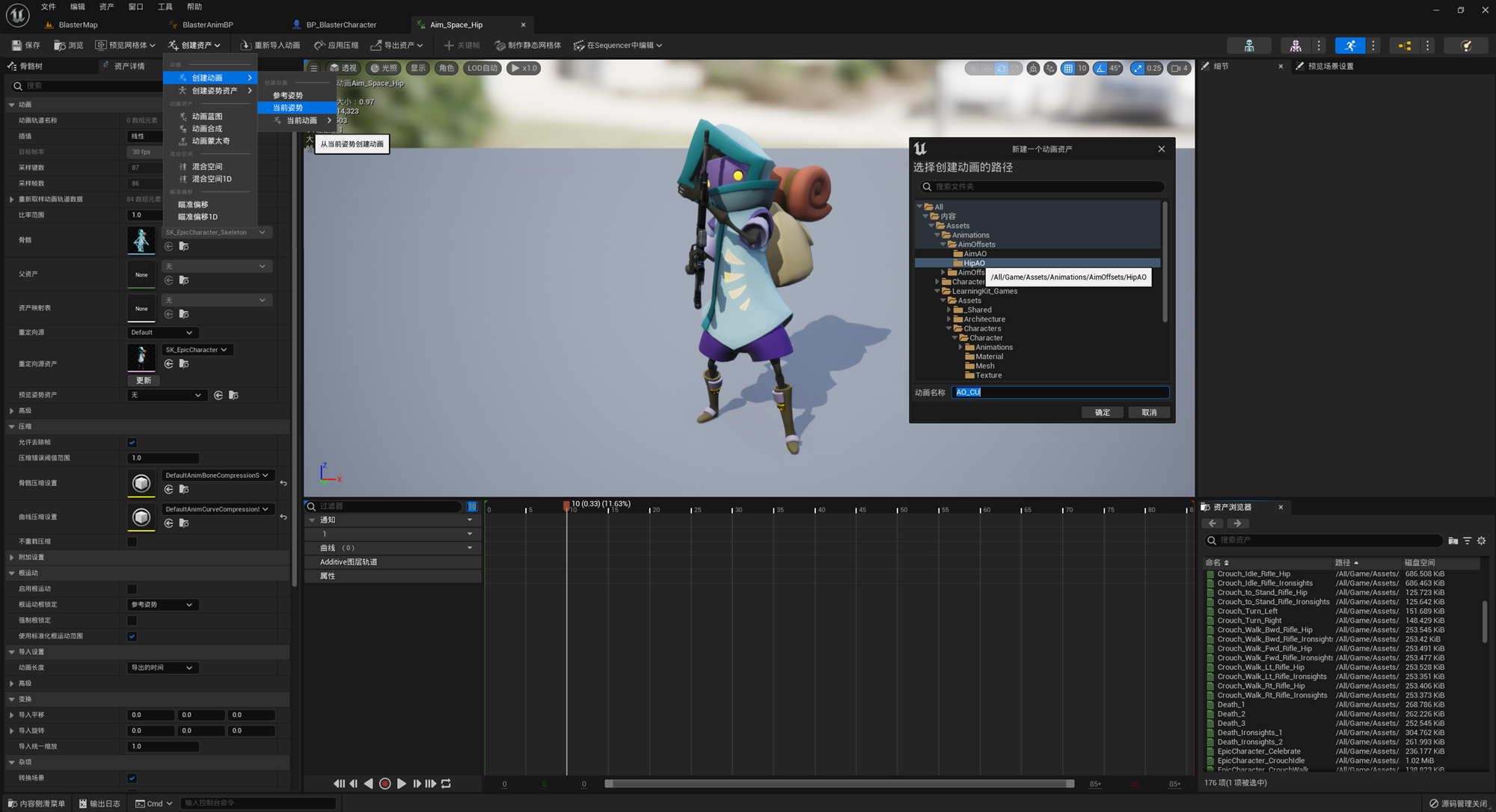Toggle the Allow Frame Stripping checkbox
The height and width of the screenshot is (812, 1496).
coord(132,443)
